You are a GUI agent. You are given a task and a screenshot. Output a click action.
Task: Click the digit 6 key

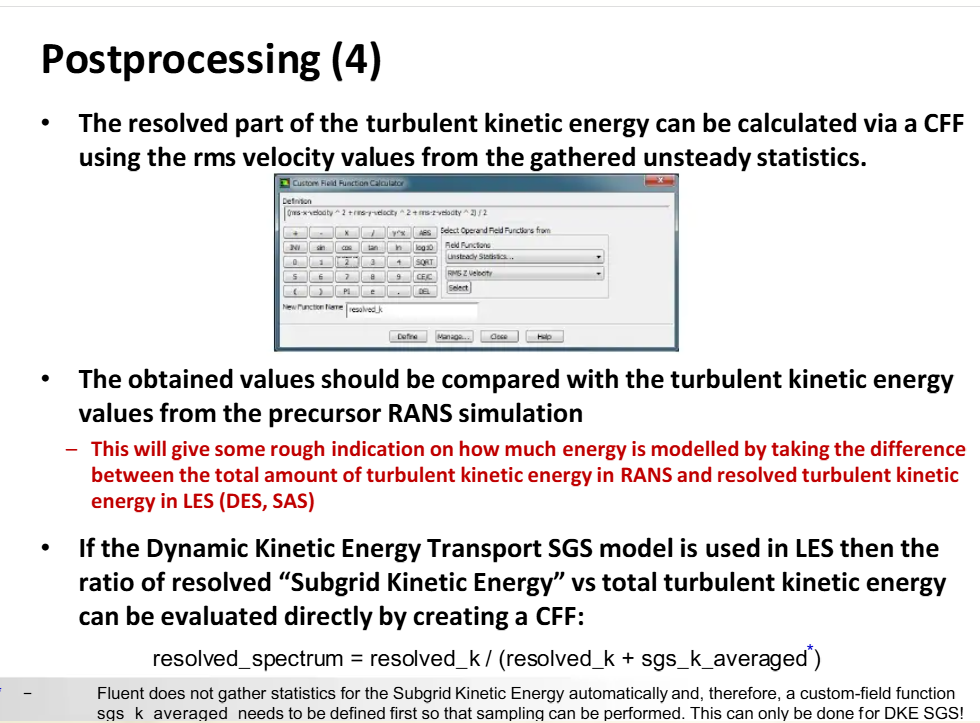(321, 277)
